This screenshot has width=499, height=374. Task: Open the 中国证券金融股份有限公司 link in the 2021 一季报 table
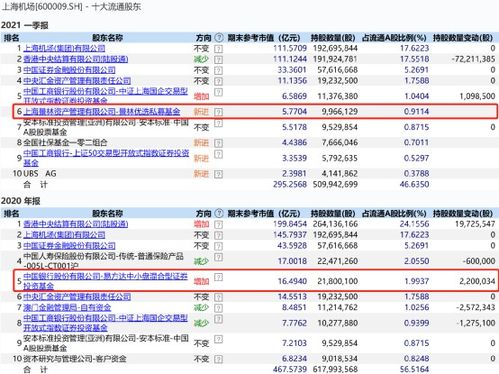point(69,70)
